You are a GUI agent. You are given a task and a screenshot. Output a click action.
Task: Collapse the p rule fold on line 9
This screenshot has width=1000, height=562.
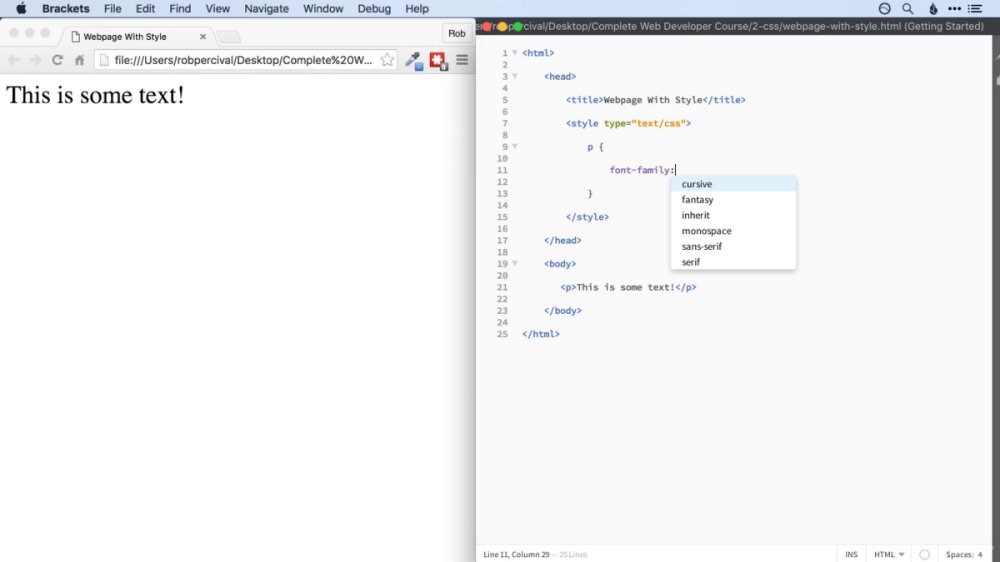pos(515,147)
